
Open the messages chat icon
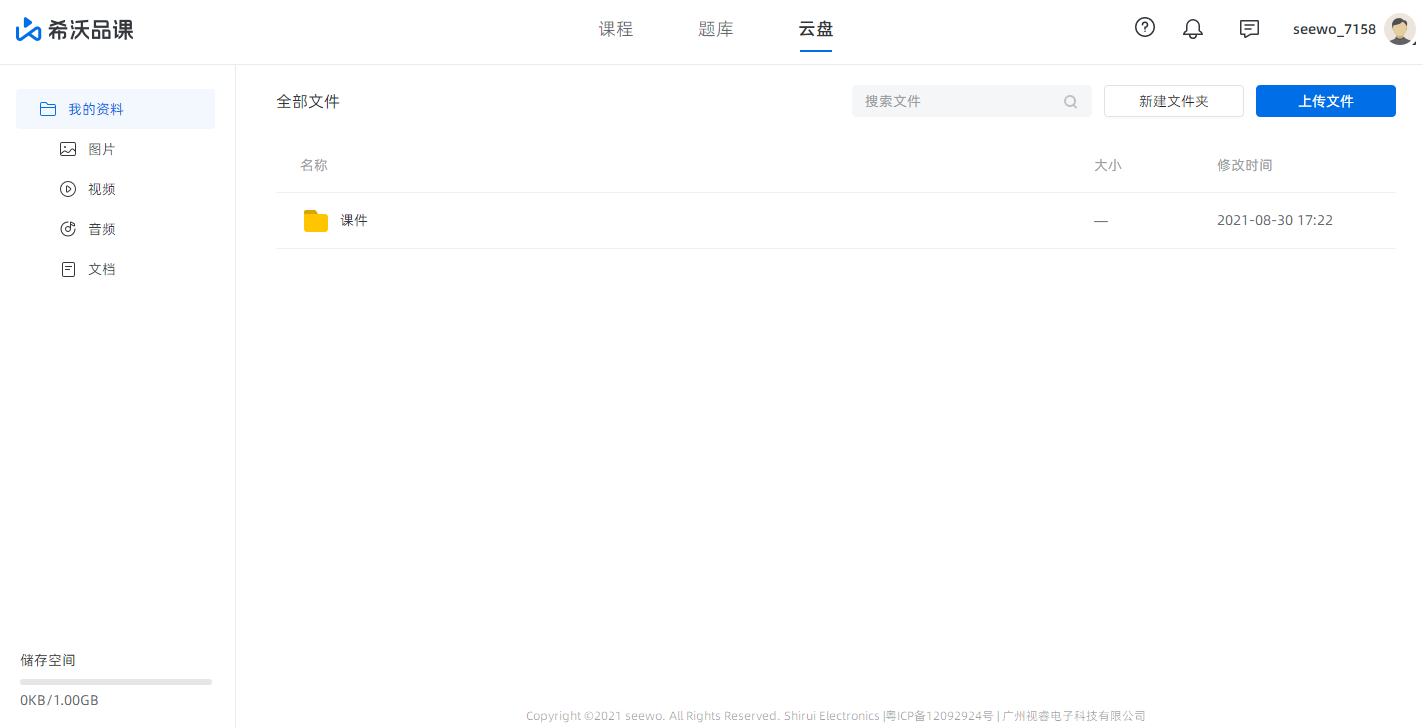(1249, 29)
